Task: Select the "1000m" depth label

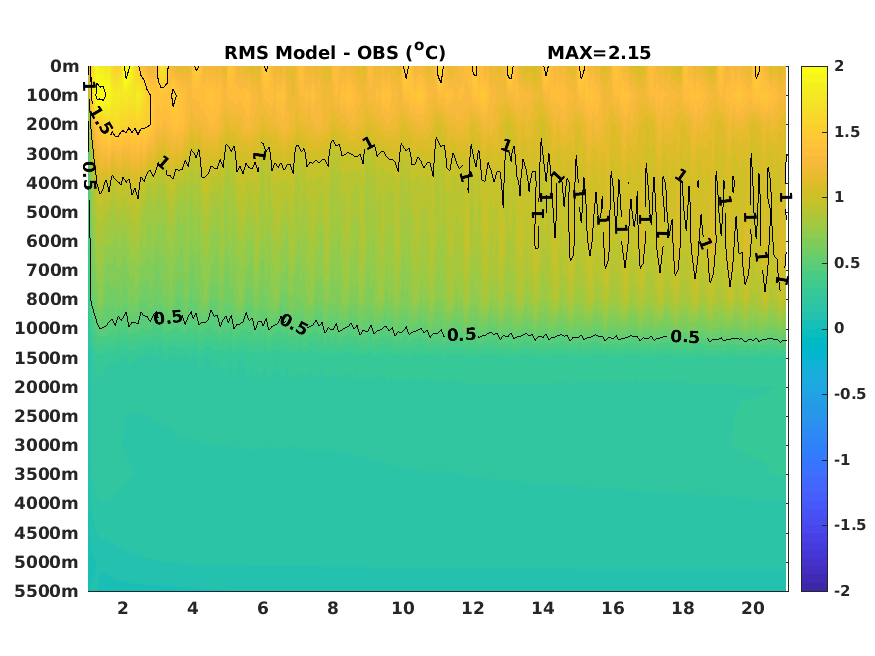Action: click(x=46, y=328)
